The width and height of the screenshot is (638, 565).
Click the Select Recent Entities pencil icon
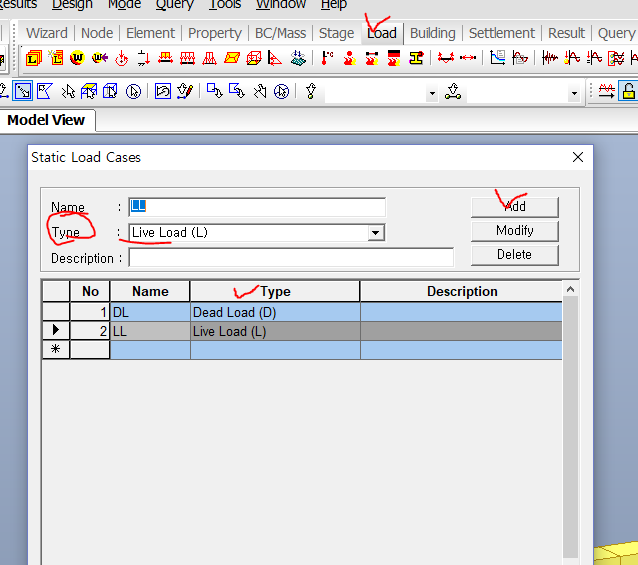(x=185, y=91)
